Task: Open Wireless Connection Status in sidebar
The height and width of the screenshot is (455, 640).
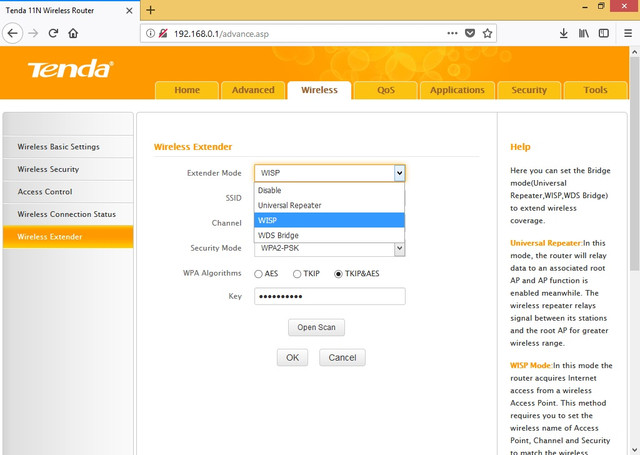Action: (x=68, y=214)
